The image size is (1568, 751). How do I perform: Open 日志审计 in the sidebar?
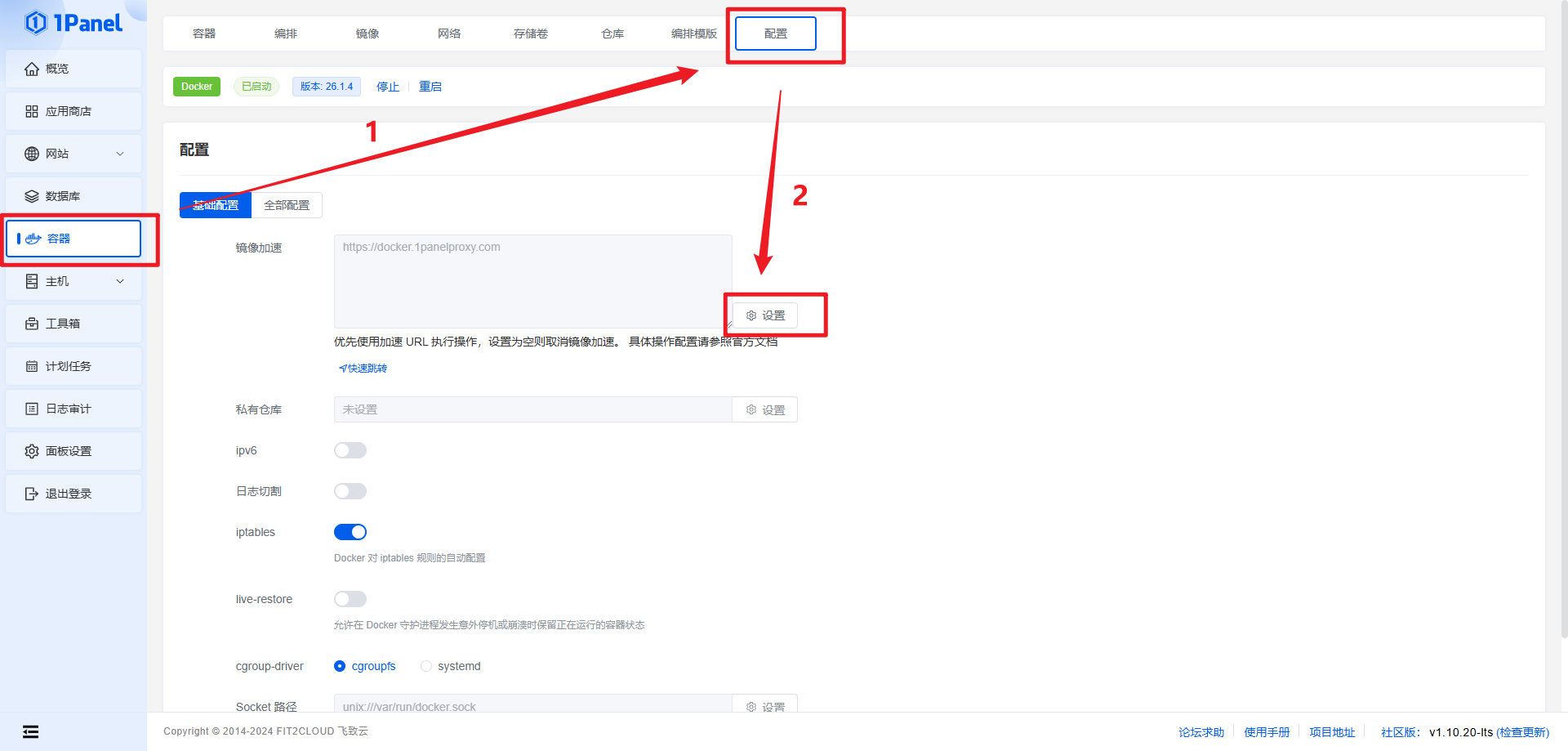pyautogui.click(x=73, y=409)
